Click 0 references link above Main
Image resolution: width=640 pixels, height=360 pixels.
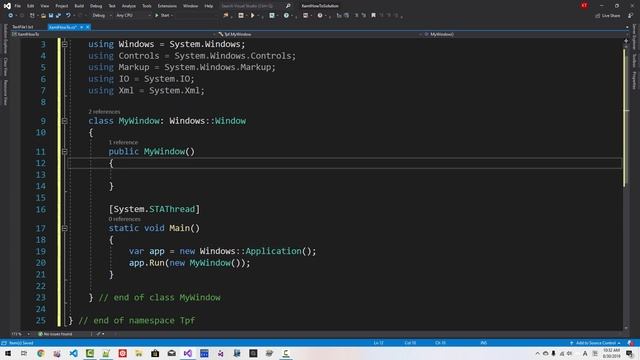pyautogui.click(x=124, y=219)
